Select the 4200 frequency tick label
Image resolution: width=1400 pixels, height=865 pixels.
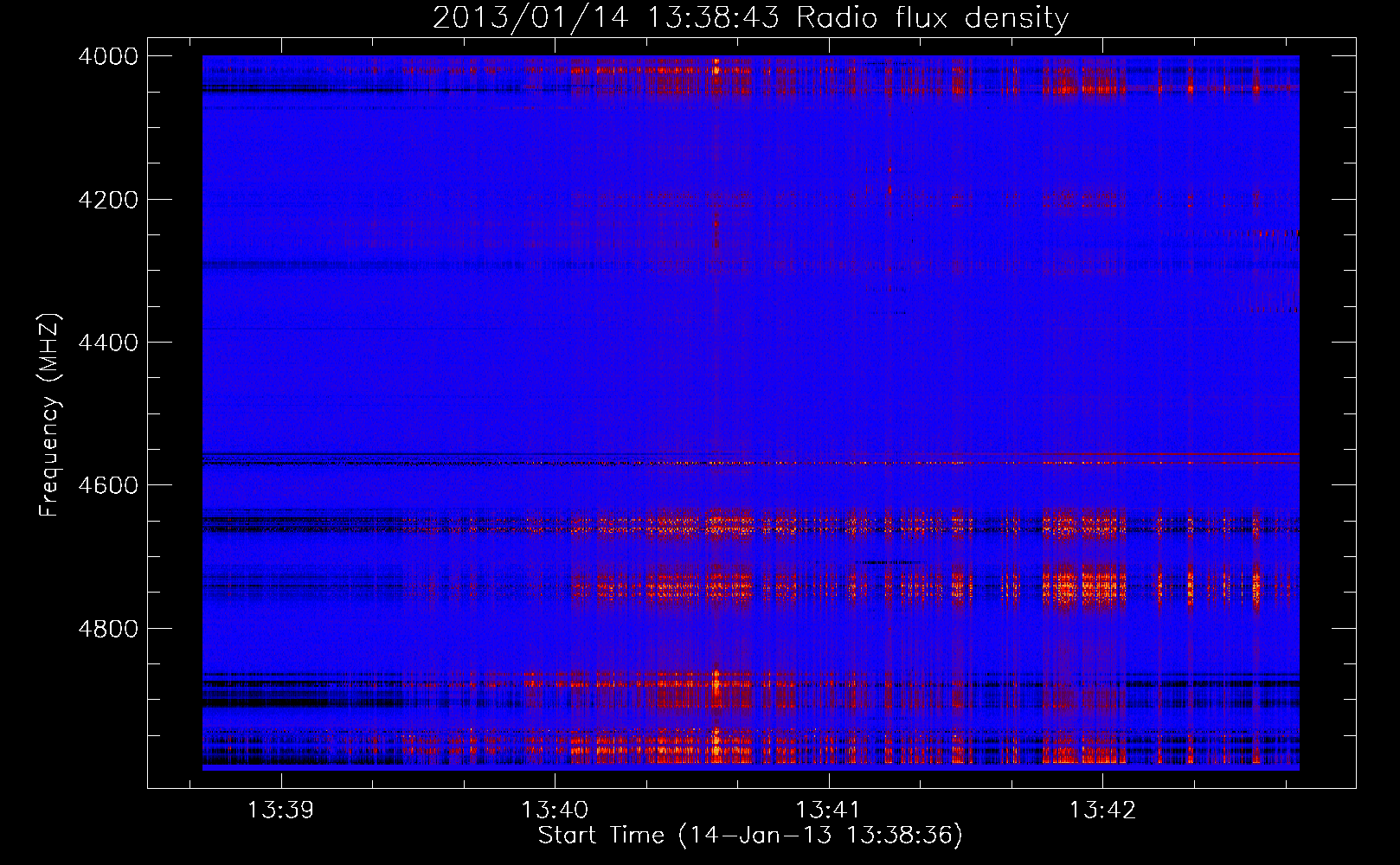coord(108,200)
